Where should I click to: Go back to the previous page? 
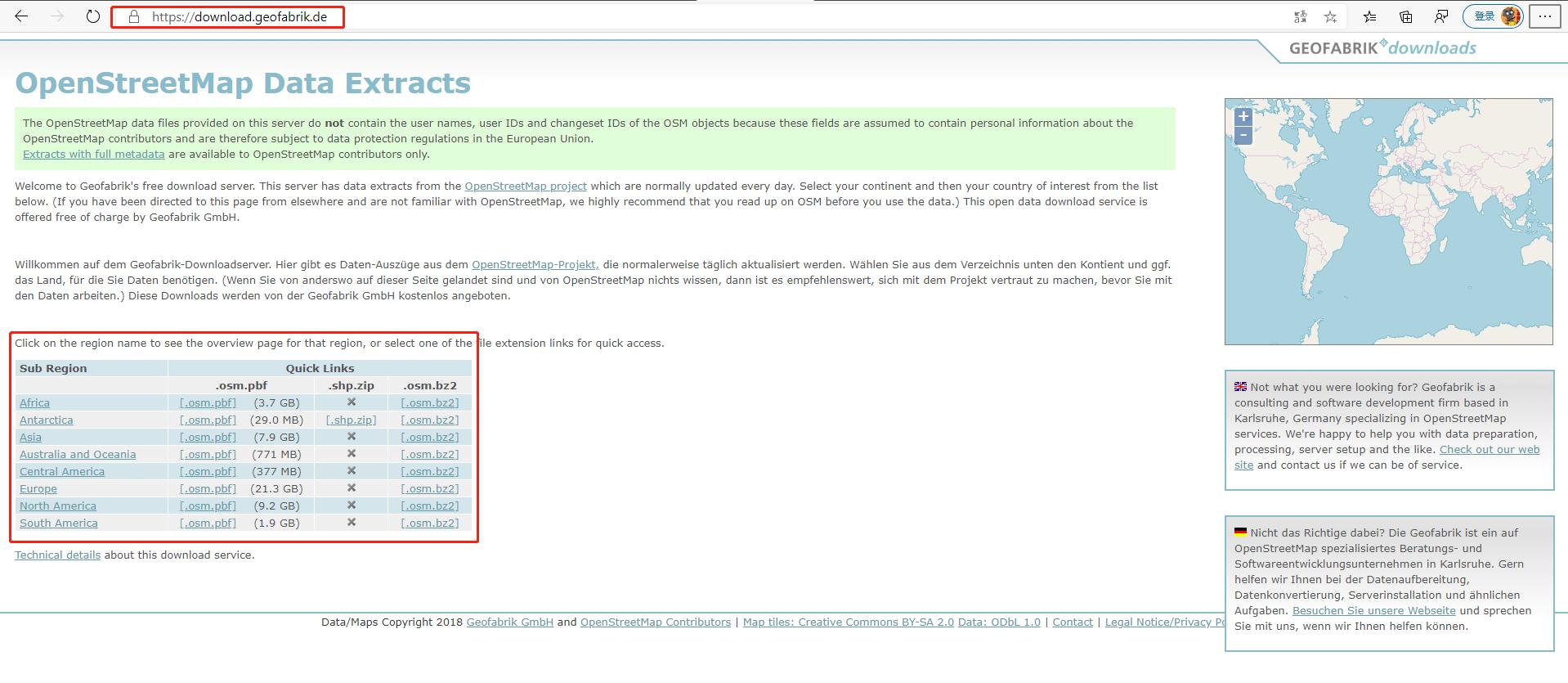coord(22,16)
